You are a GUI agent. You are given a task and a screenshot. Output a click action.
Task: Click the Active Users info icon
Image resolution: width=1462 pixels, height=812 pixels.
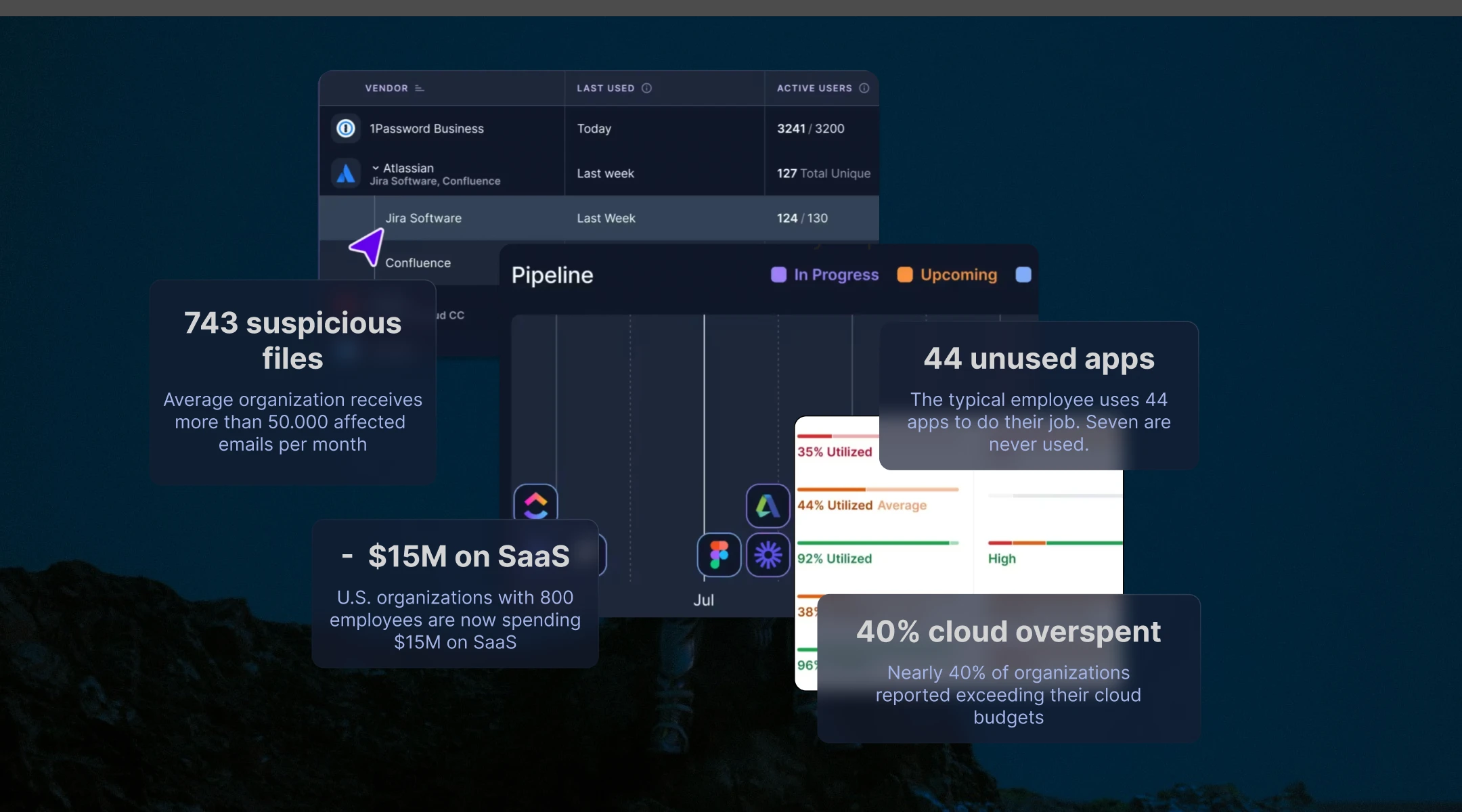tap(864, 88)
